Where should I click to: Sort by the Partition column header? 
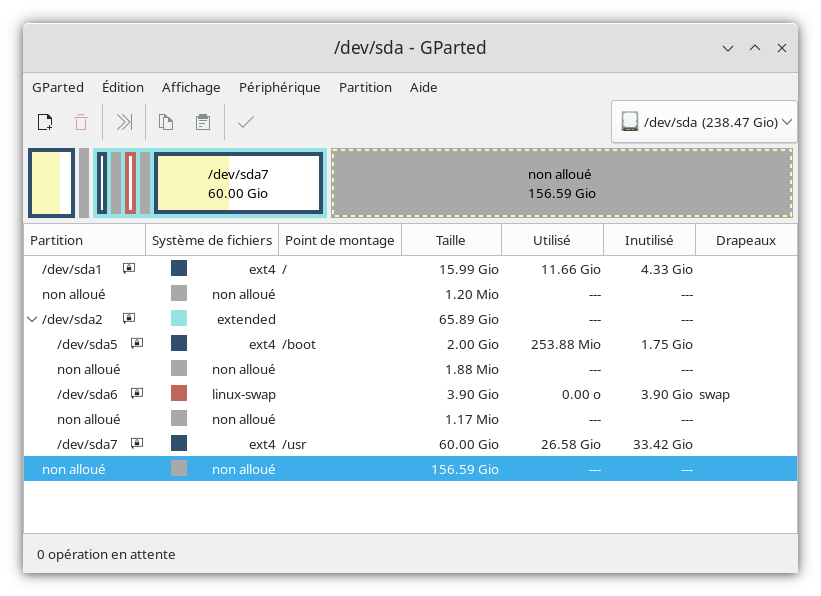pos(84,240)
